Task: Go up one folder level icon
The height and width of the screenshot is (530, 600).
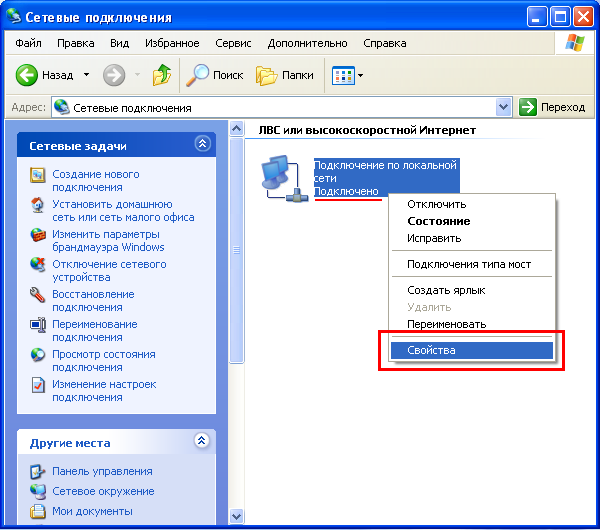Action: pos(162,75)
